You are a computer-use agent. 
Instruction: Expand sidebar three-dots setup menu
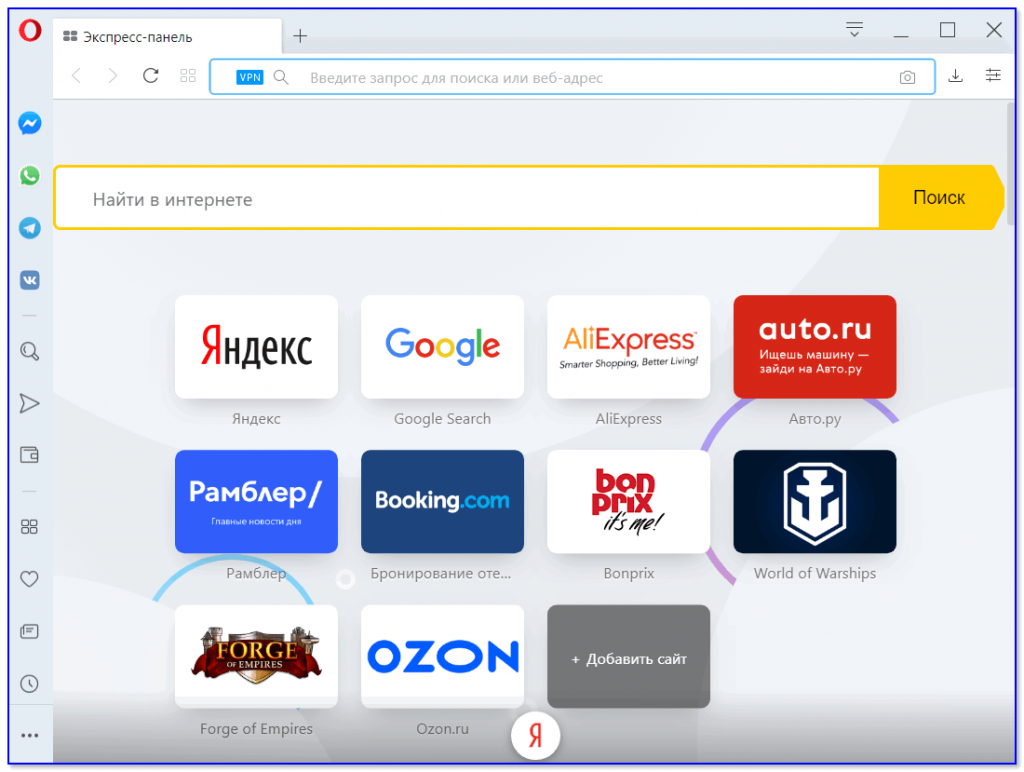click(x=30, y=736)
